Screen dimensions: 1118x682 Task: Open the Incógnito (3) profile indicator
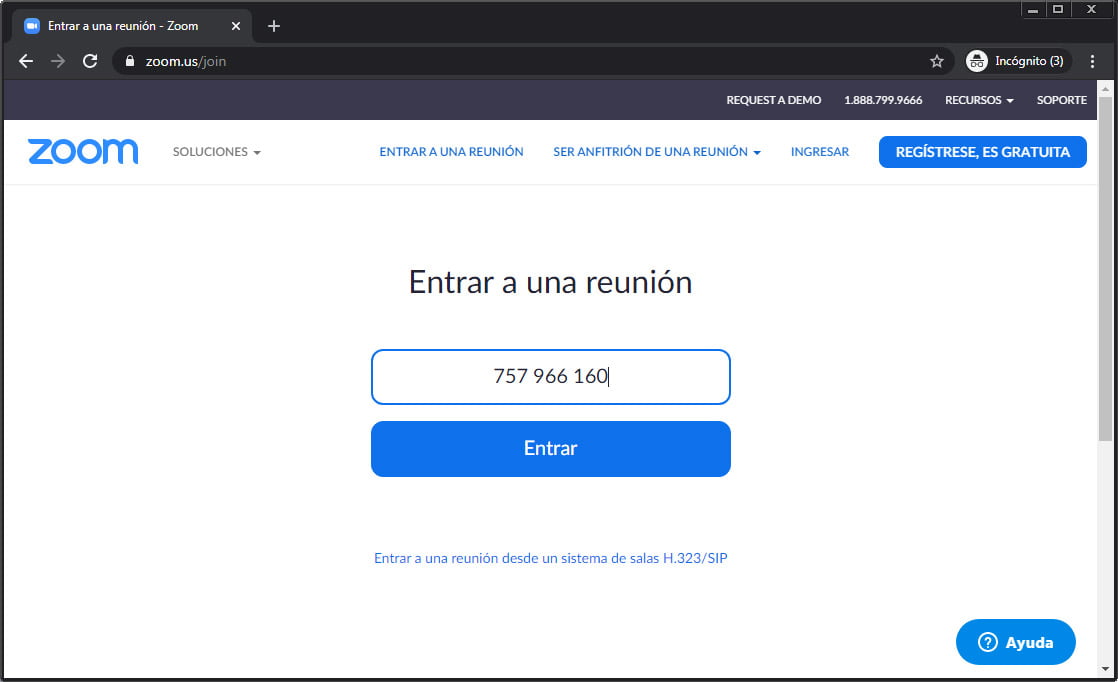[x=1016, y=61]
